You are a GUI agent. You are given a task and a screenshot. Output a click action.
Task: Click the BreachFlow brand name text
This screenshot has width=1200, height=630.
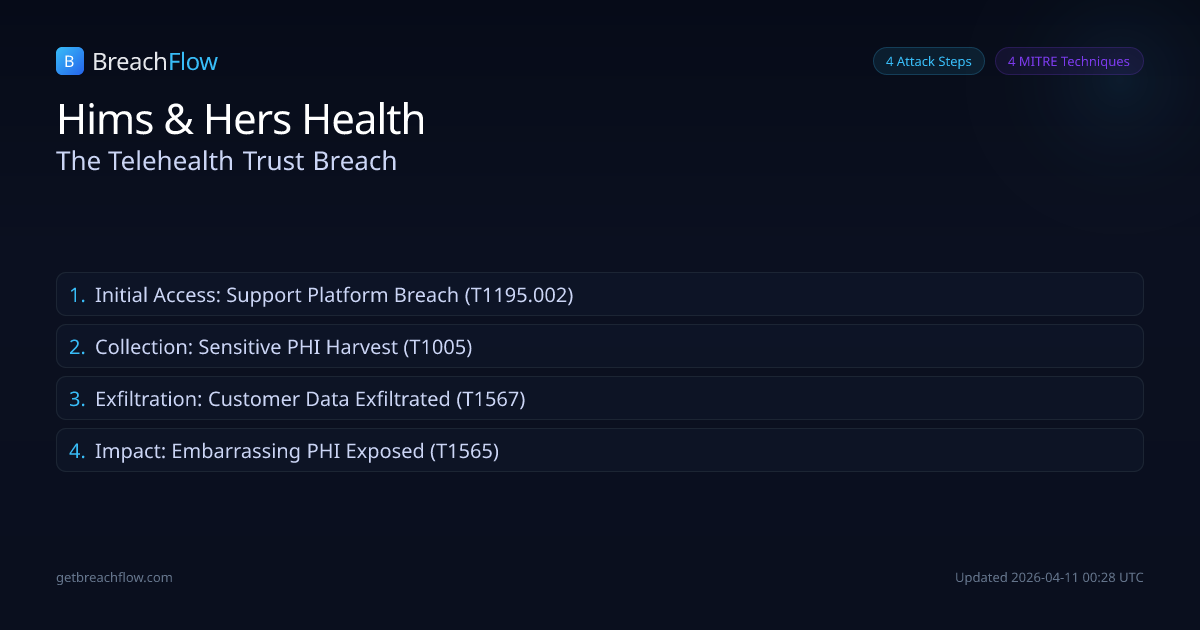(155, 62)
